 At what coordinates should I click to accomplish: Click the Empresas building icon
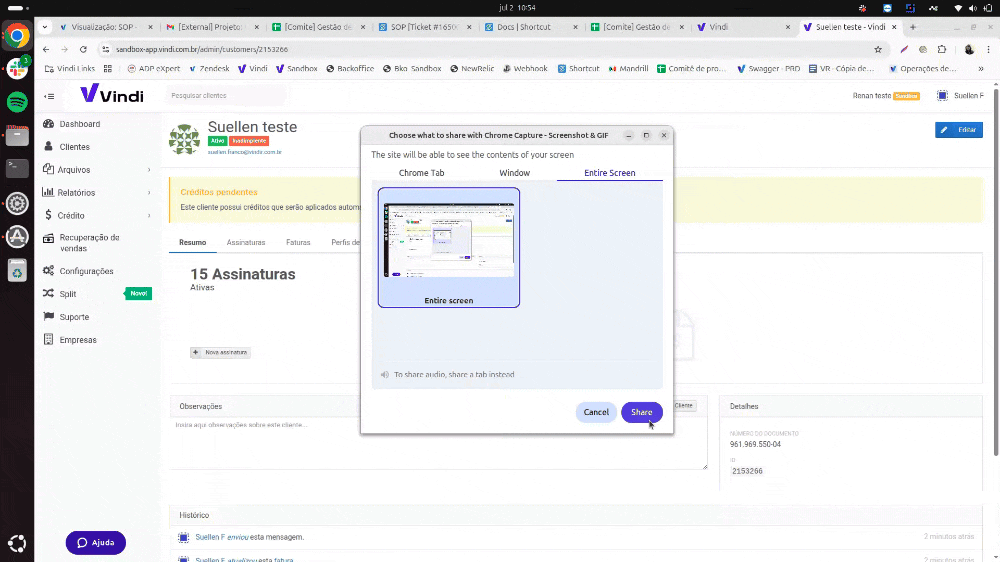coord(49,340)
